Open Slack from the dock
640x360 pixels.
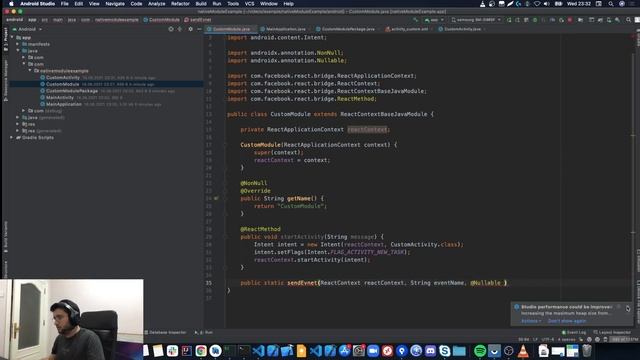pos(172,351)
